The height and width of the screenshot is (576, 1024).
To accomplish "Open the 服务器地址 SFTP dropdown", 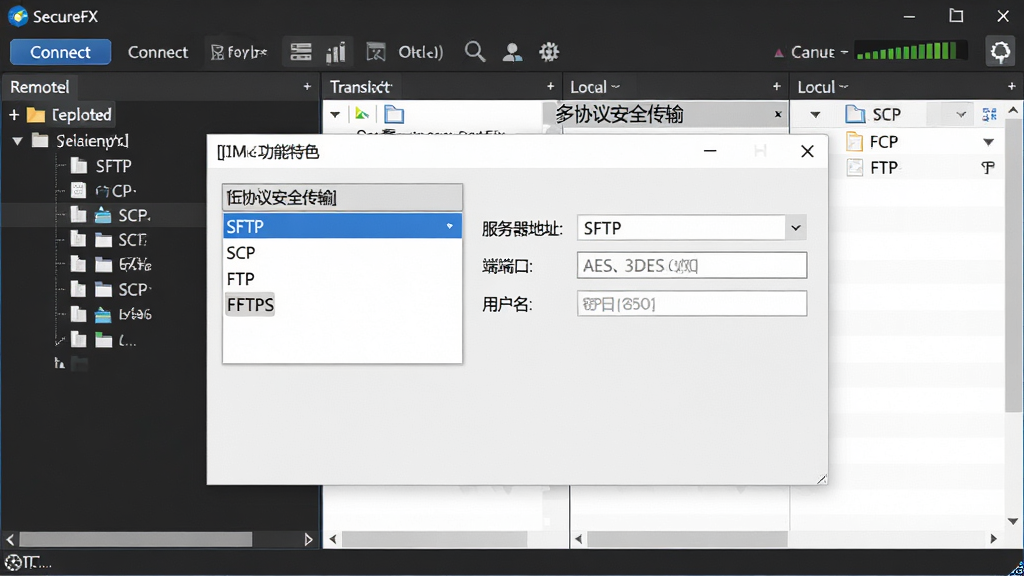I will pyautogui.click(x=795, y=228).
